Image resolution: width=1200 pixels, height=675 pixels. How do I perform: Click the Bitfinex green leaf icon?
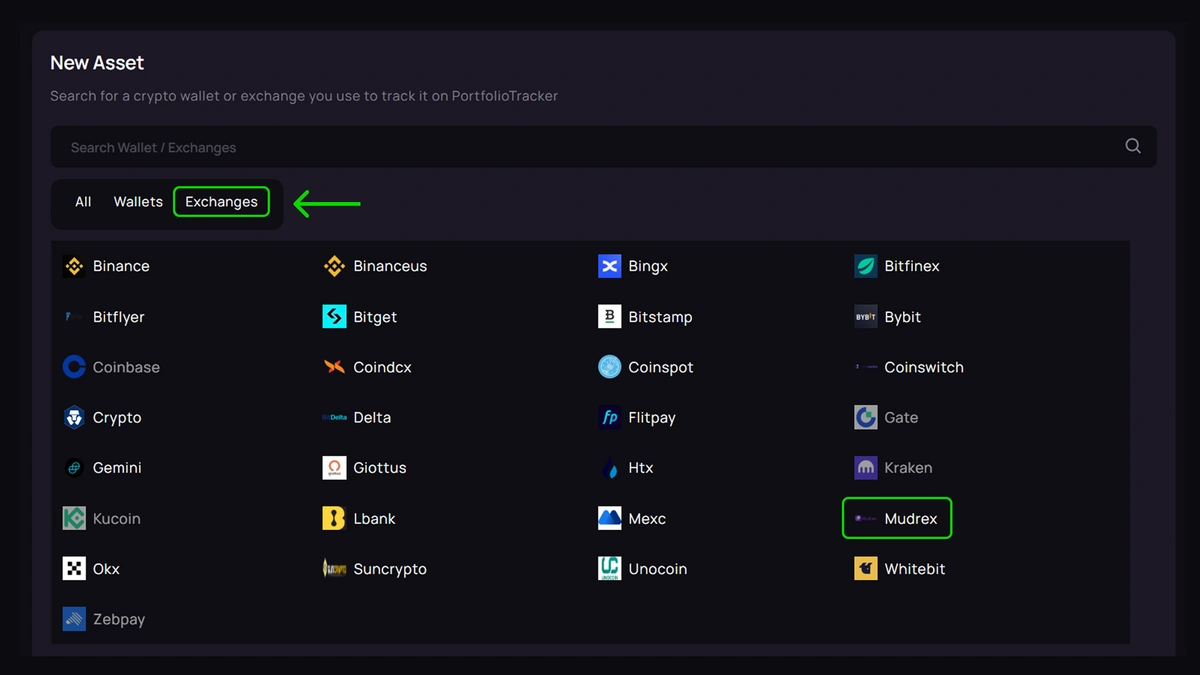click(x=865, y=266)
